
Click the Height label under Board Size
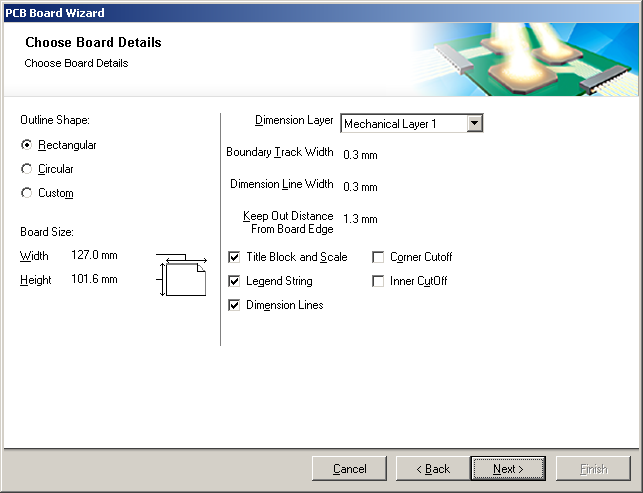pyautogui.click(x=36, y=280)
